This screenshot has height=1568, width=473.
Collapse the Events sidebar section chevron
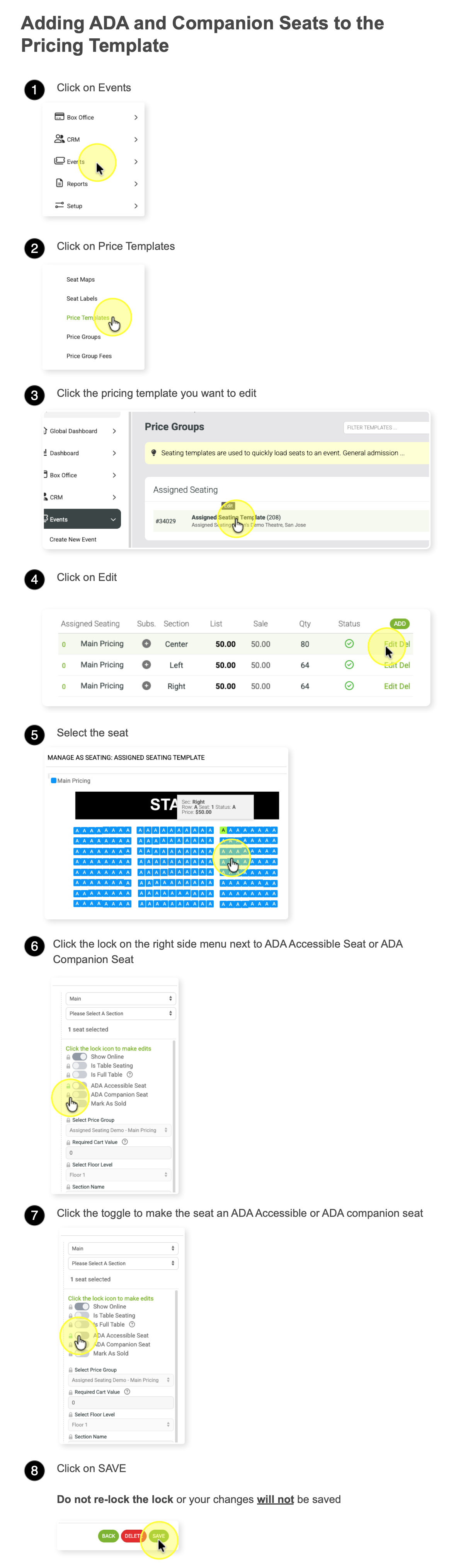tap(113, 519)
